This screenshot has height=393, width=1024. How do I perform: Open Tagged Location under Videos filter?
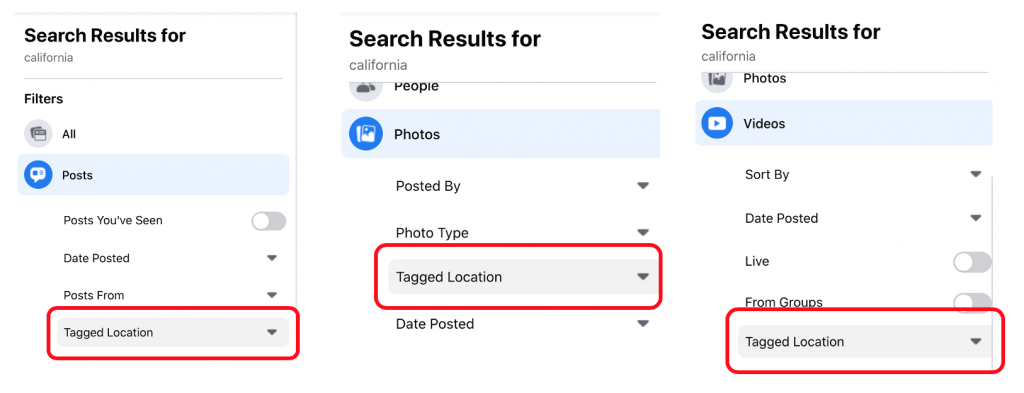(x=863, y=341)
